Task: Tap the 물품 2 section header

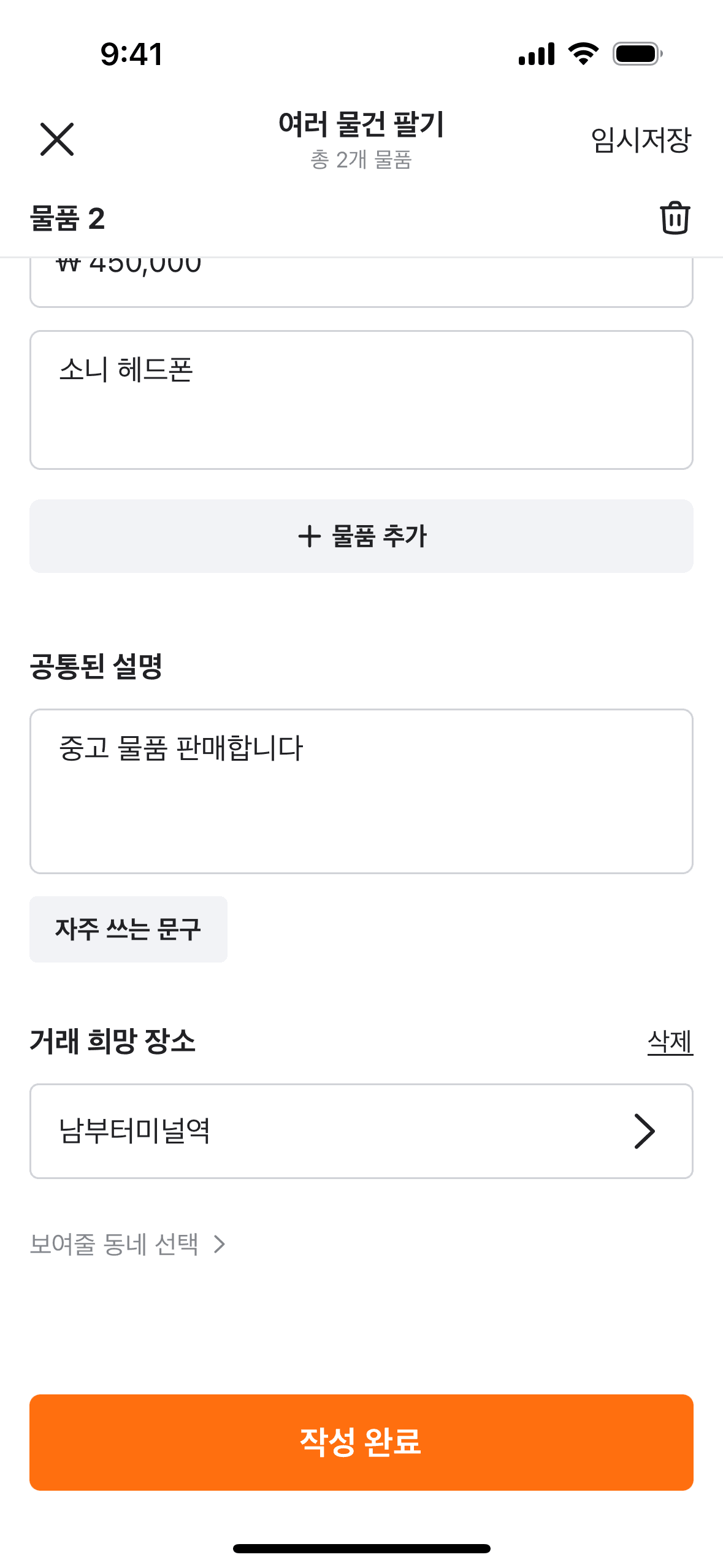Action: click(x=67, y=219)
